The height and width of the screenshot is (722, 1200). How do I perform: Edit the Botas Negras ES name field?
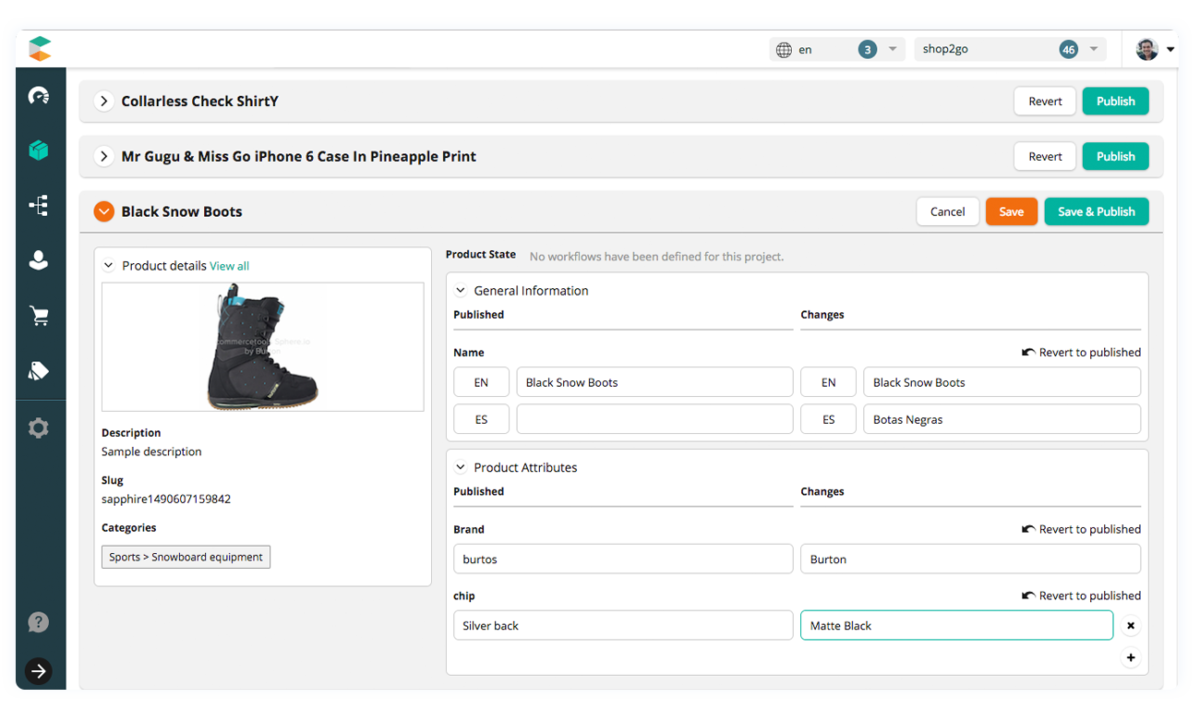(1002, 420)
